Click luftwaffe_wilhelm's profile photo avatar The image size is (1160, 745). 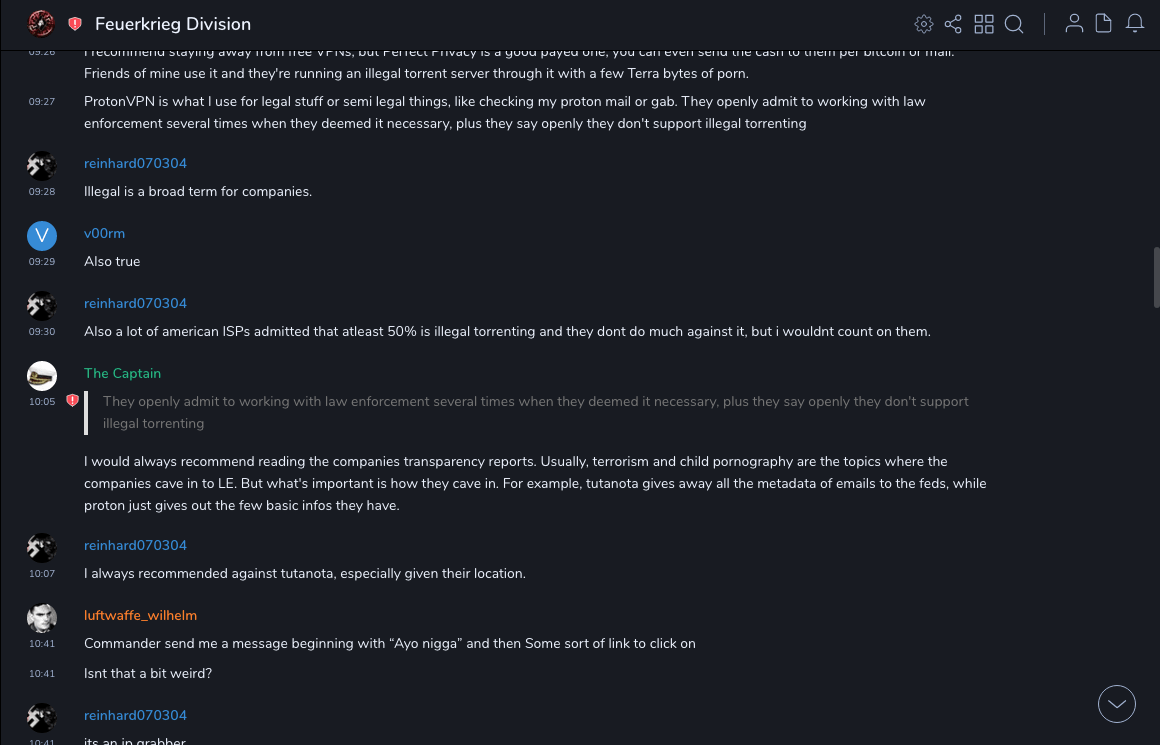point(41,618)
